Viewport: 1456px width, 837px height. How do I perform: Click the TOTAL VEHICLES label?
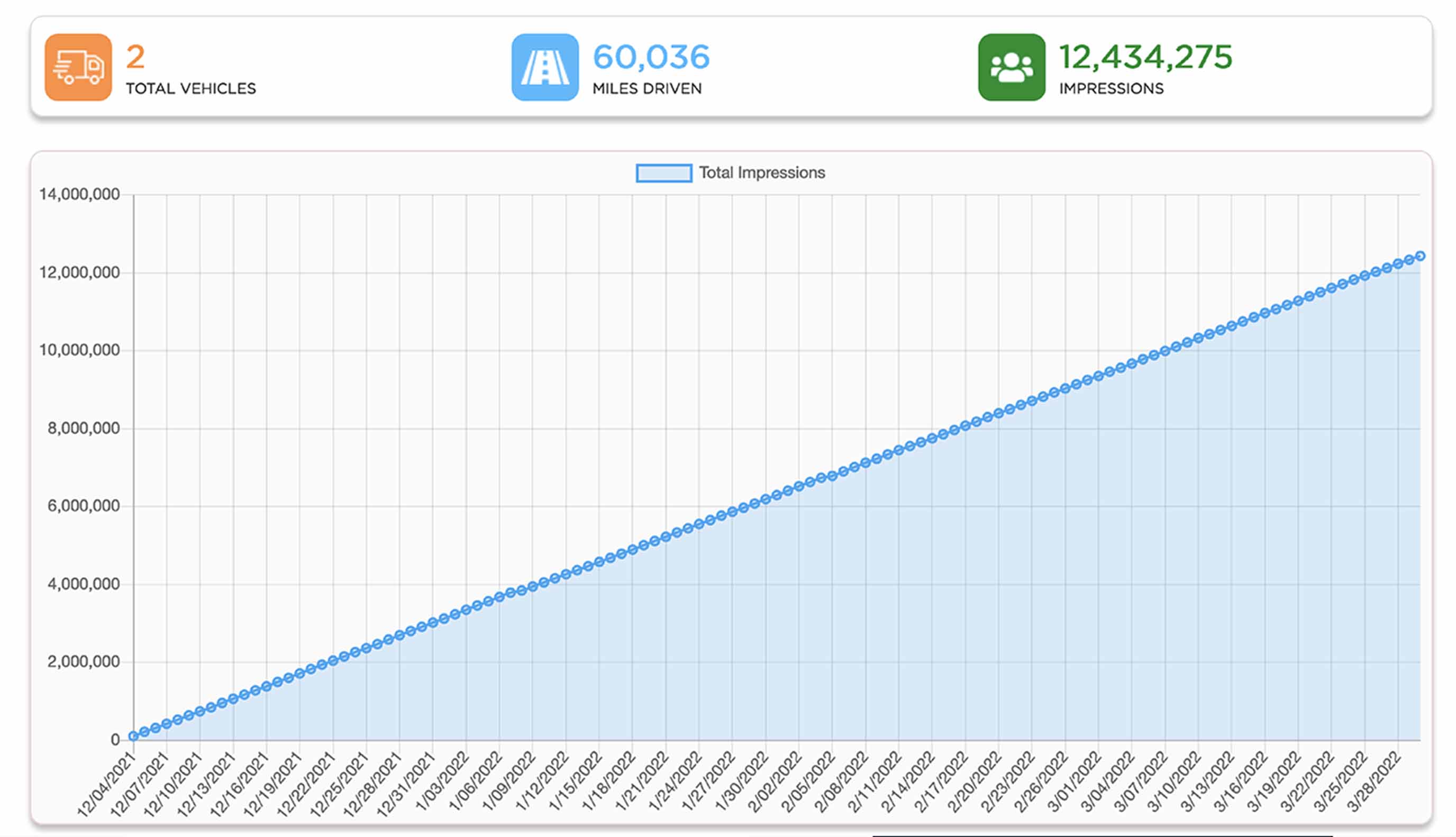tap(191, 88)
